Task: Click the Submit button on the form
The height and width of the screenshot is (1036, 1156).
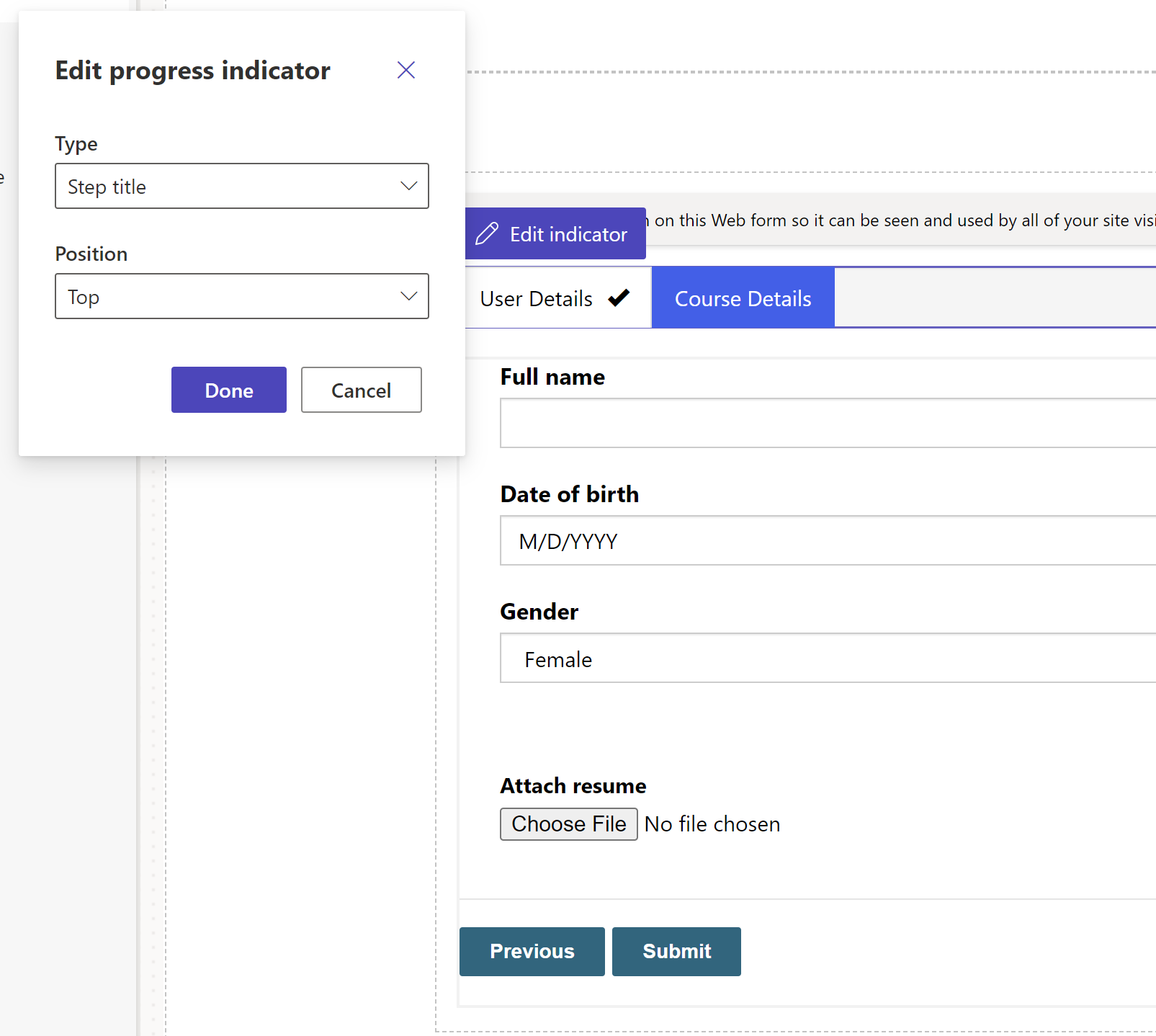Action: [x=676, y=951]
